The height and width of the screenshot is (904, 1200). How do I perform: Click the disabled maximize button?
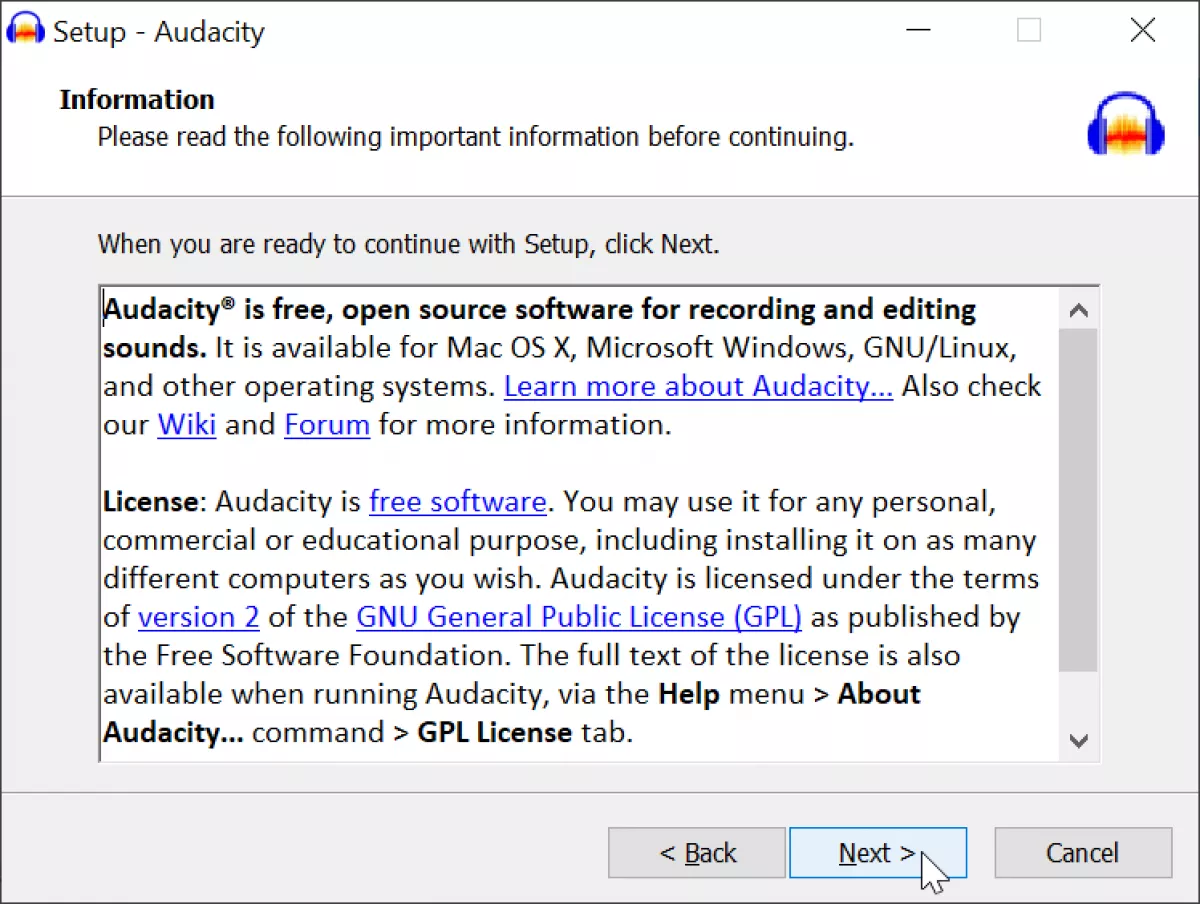(x=1029, y=30)
